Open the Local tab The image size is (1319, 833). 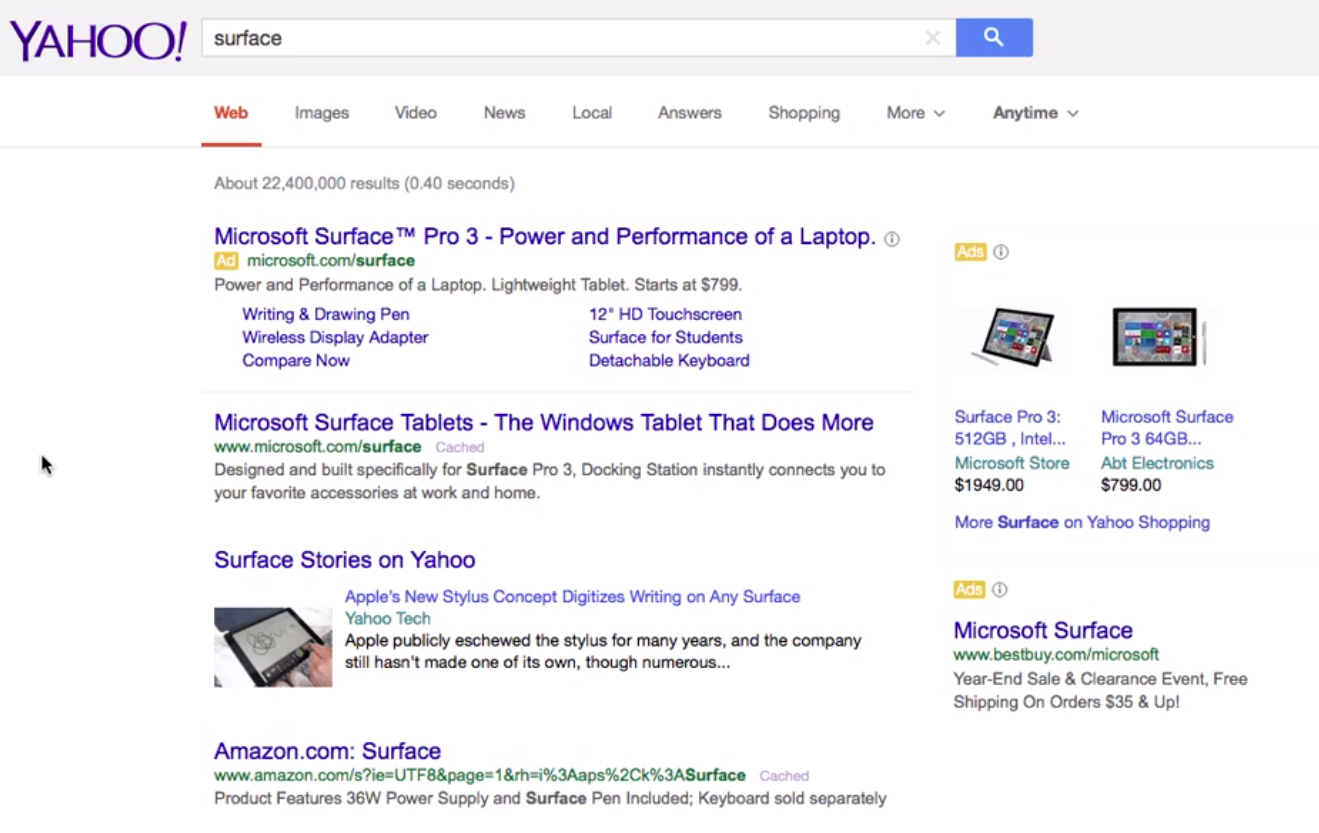592,113
